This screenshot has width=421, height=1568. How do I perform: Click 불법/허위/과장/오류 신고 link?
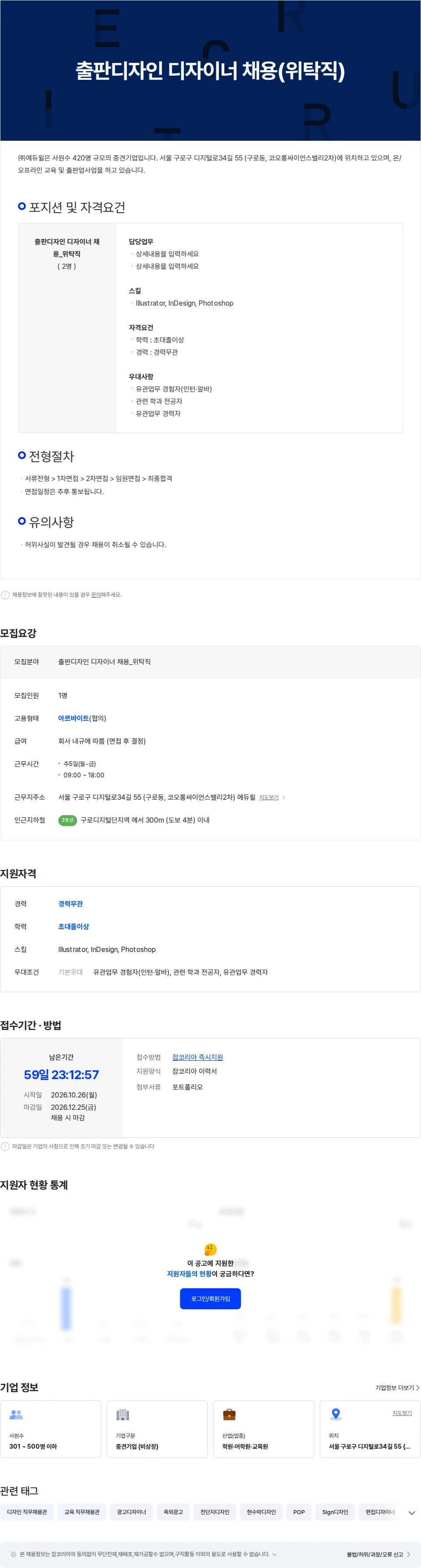378,1554
